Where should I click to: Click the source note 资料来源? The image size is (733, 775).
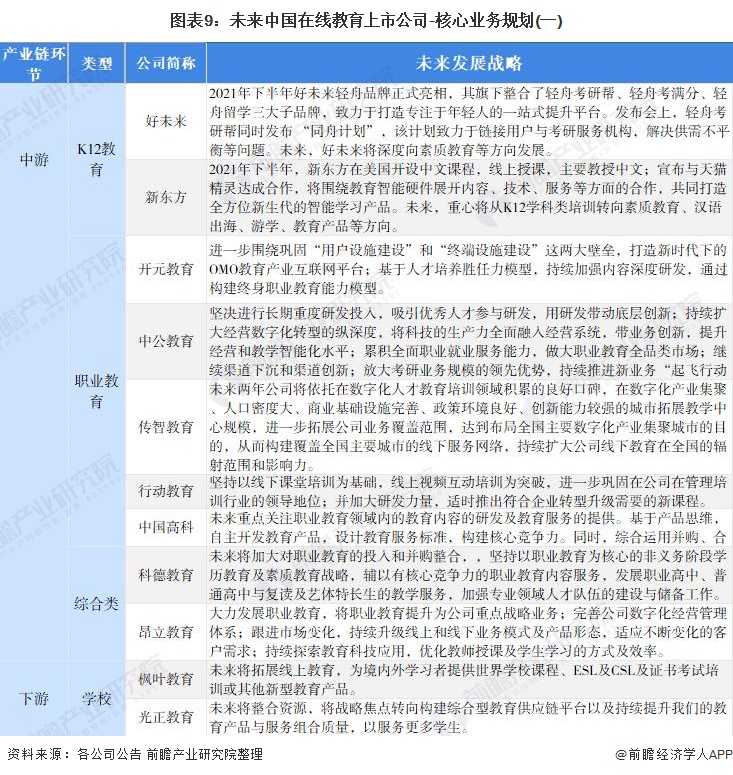tap(135, 754)
